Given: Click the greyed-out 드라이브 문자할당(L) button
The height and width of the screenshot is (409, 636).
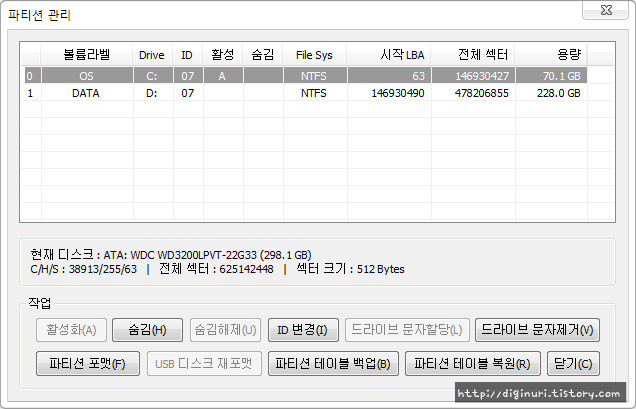Looking at the screenshot, I should [x=407, y=330].
